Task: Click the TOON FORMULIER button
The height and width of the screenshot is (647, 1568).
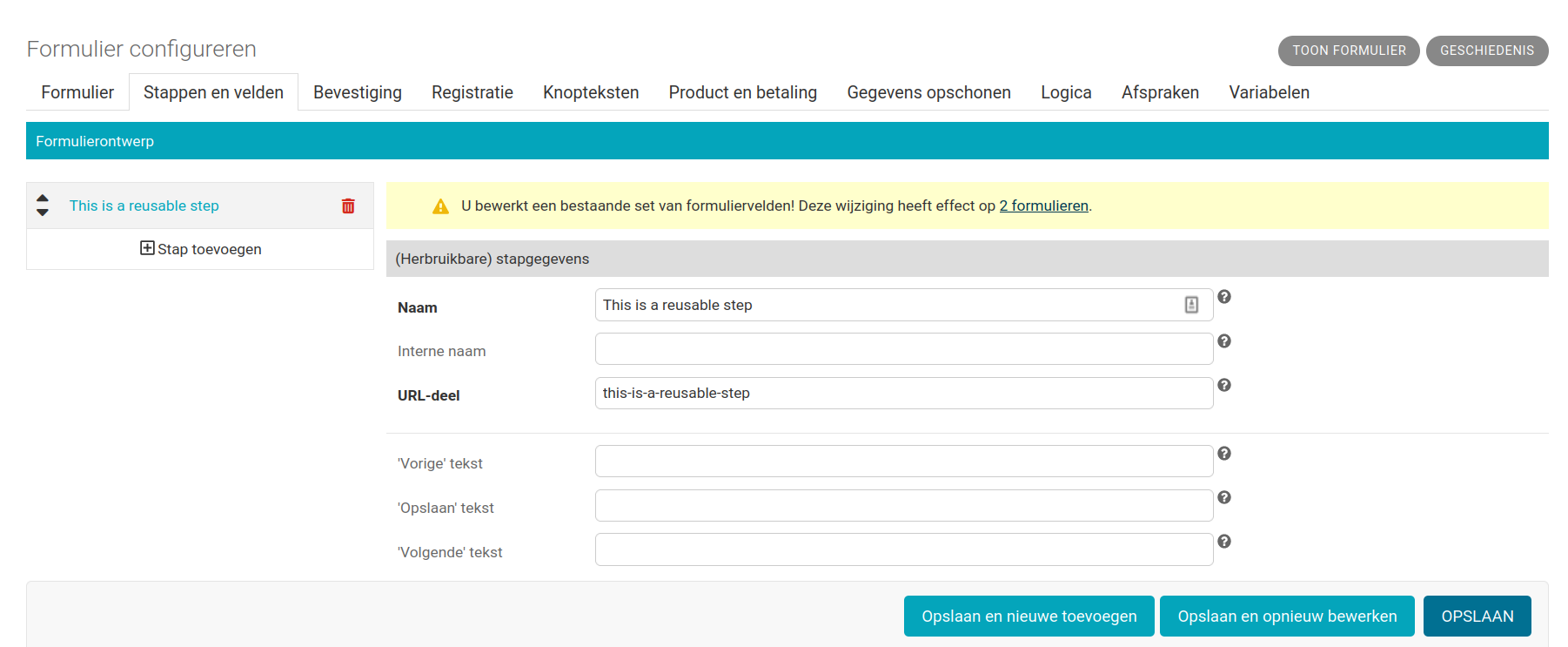Action: 1349,51
